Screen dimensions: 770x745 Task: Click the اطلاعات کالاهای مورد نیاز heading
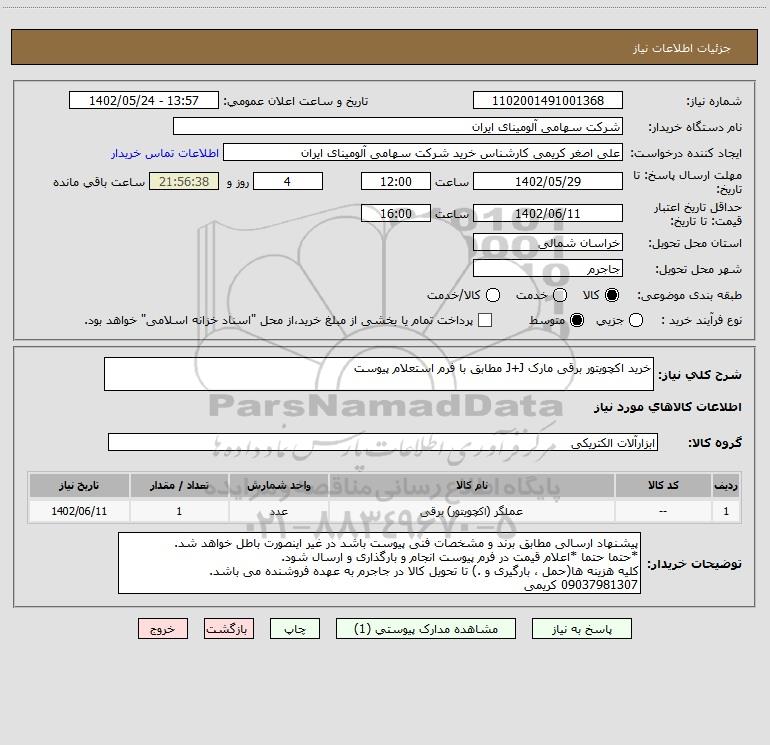[668, 407]
